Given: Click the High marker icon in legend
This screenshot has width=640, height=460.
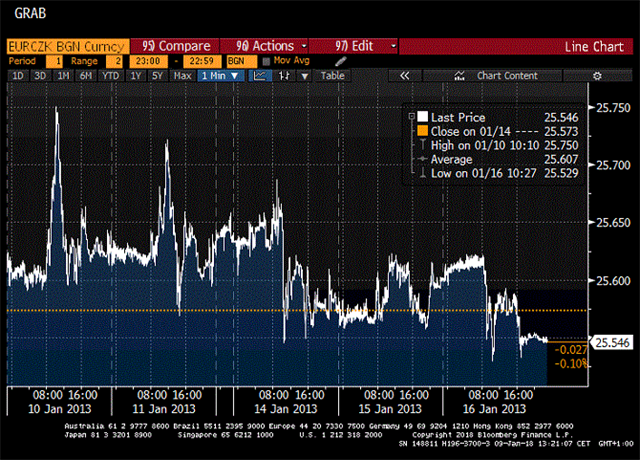Looking at the screenshot, I should pyautogui.click(x=422, y=144).
